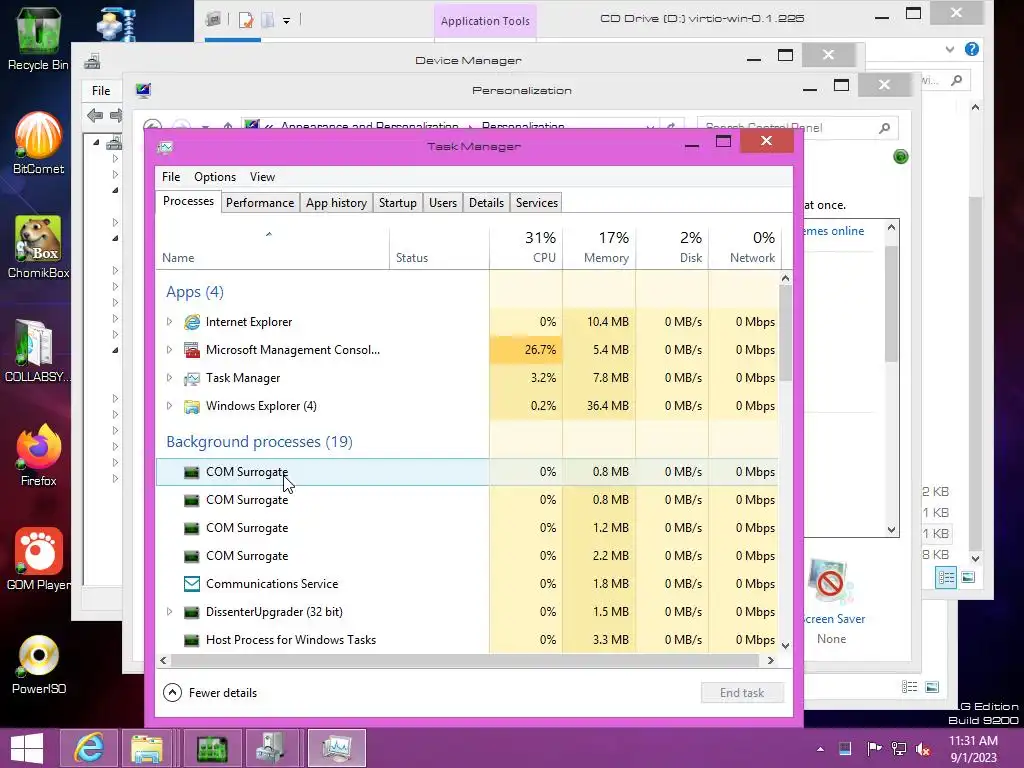Open Internet Explorer from the taskbar
This screenshot has height=768, width=1024.
(89, 748)
